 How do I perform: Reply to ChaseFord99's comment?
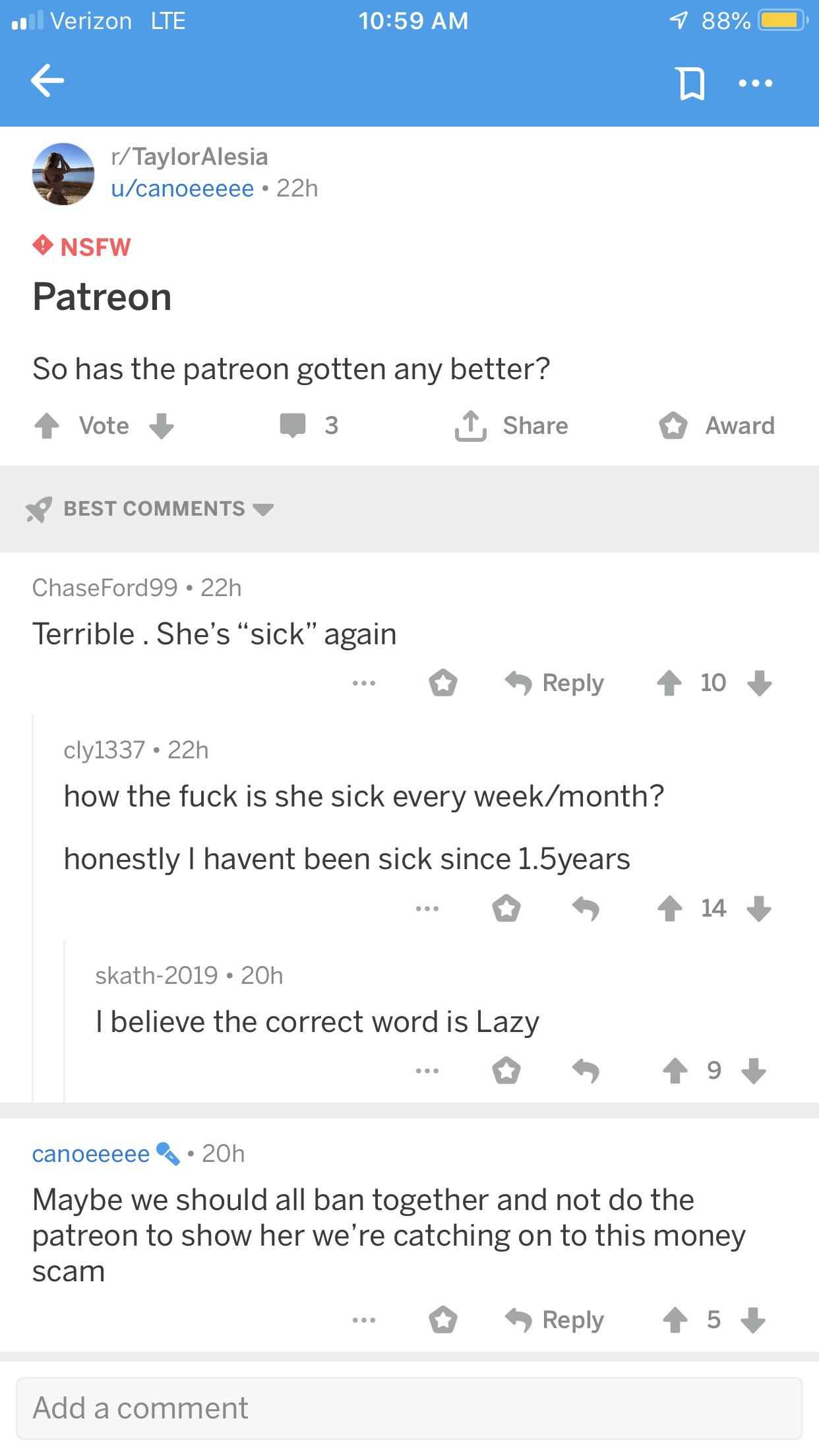tap(555, 683)
